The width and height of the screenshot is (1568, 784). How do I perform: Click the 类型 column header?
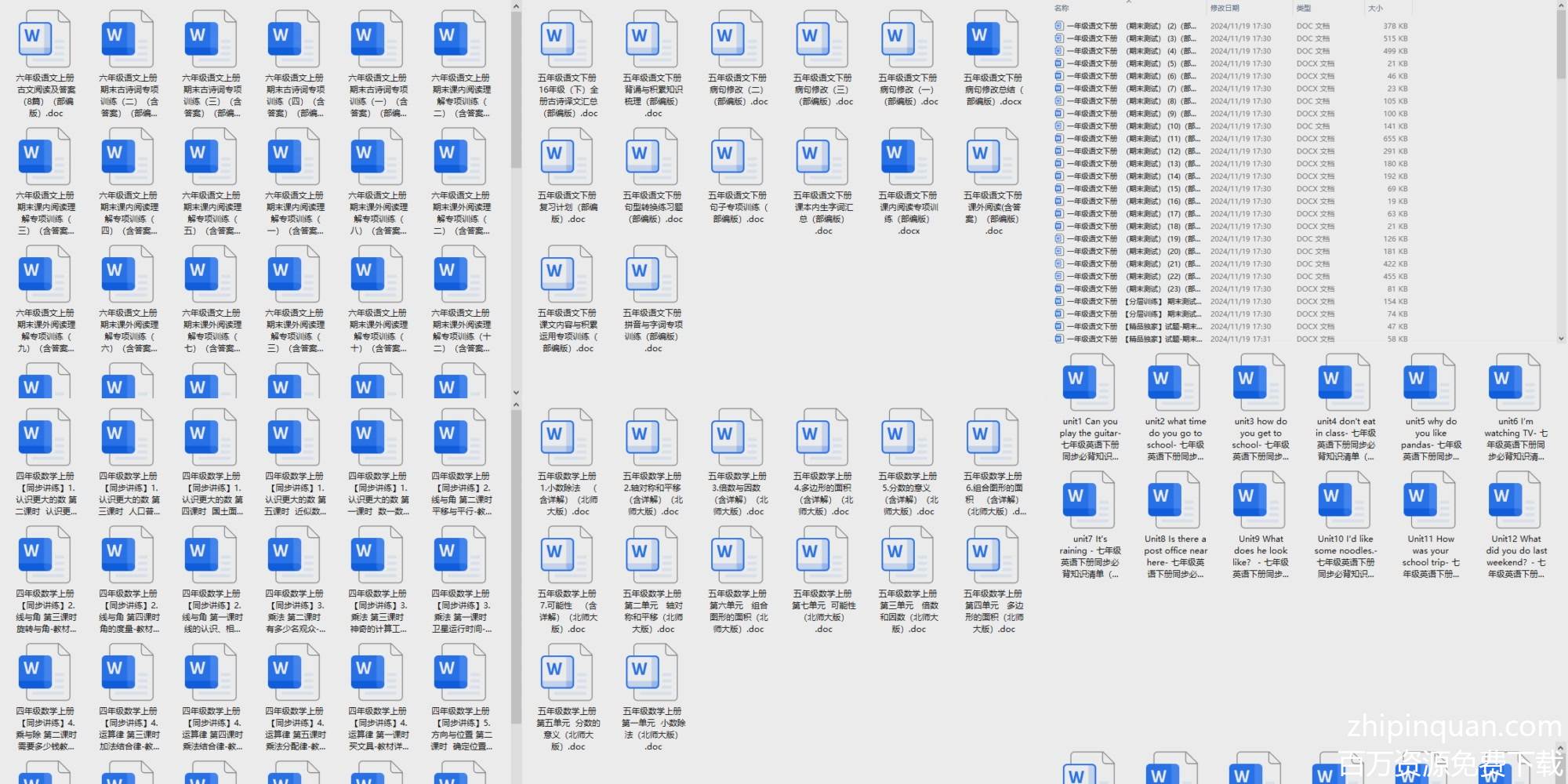[1304, 8]
